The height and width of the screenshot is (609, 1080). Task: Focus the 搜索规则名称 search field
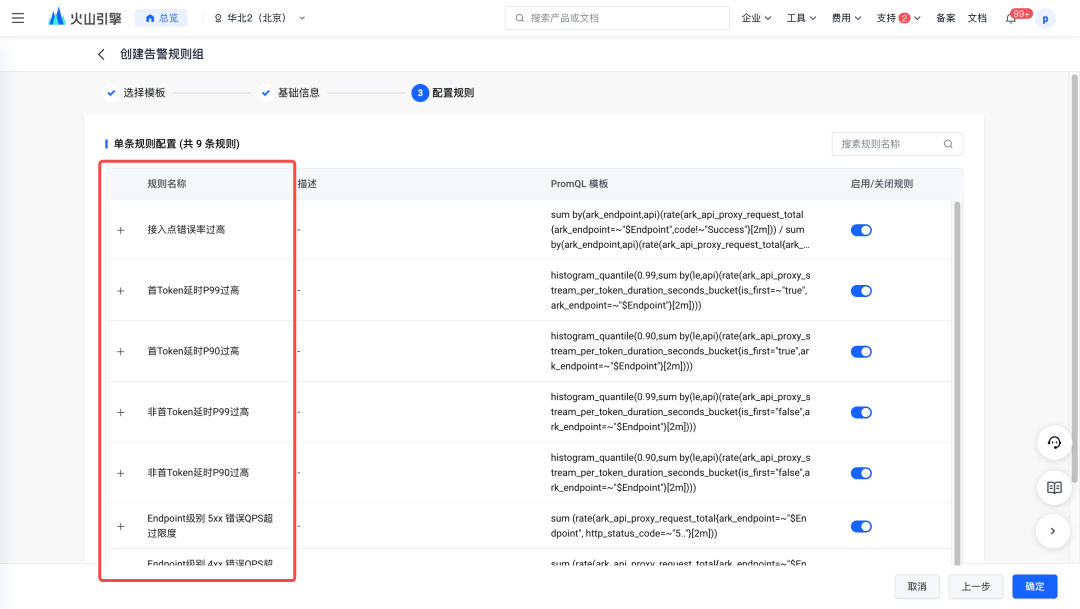897,144
